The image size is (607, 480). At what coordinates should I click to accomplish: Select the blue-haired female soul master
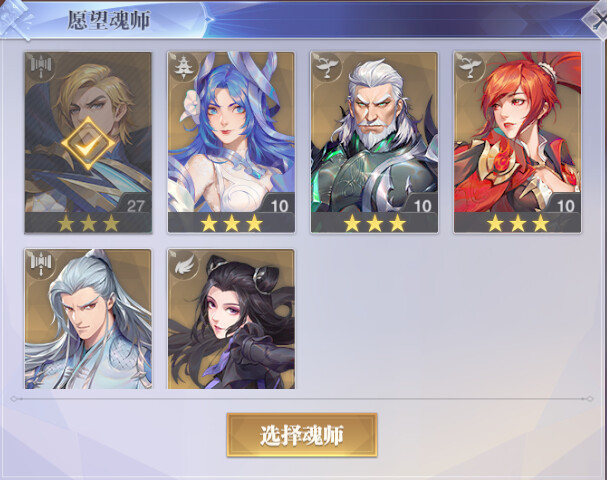231,142
